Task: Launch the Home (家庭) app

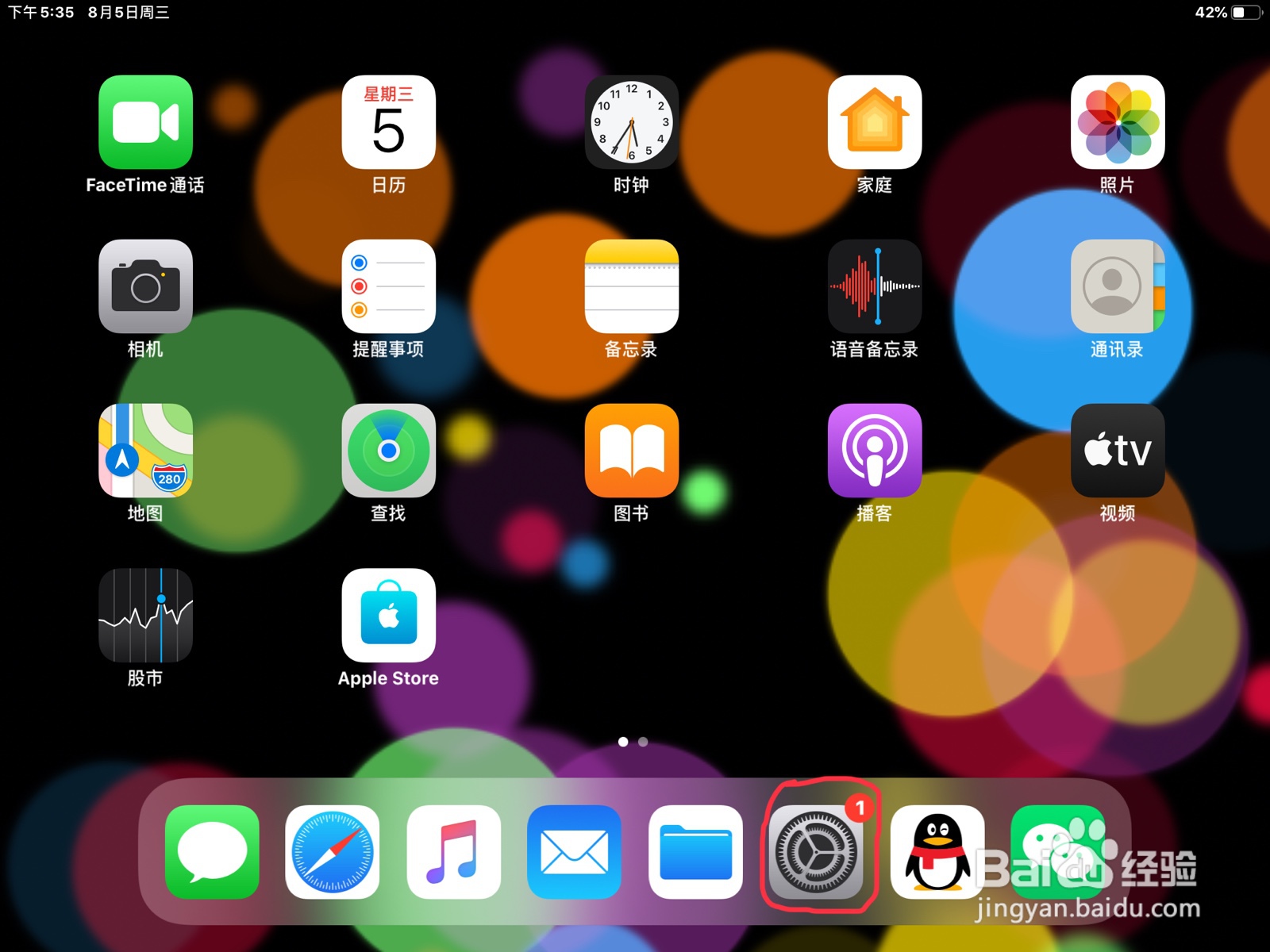Action: [874, 122]
